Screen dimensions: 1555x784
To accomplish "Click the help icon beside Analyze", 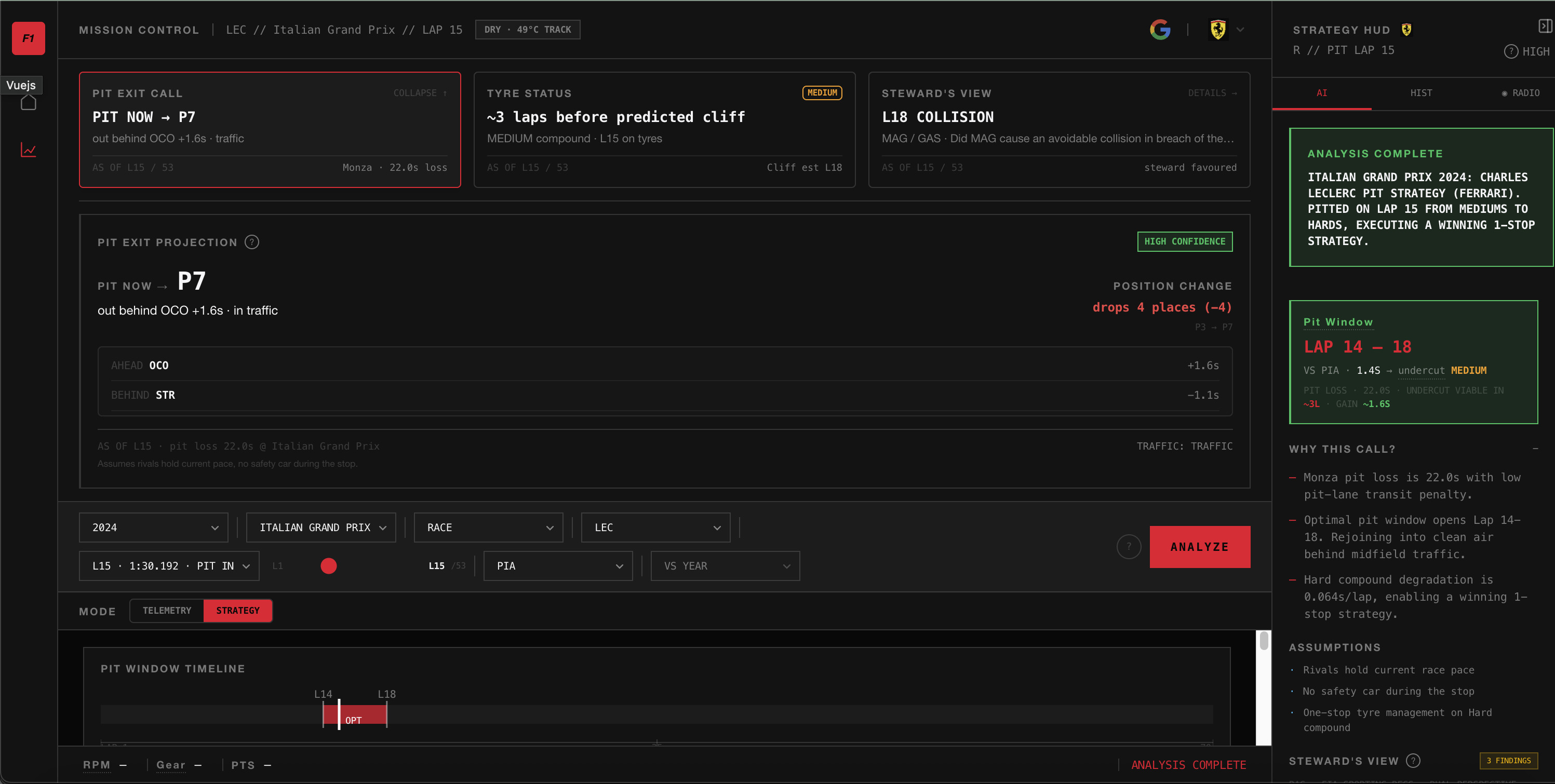I will 1128,547.
